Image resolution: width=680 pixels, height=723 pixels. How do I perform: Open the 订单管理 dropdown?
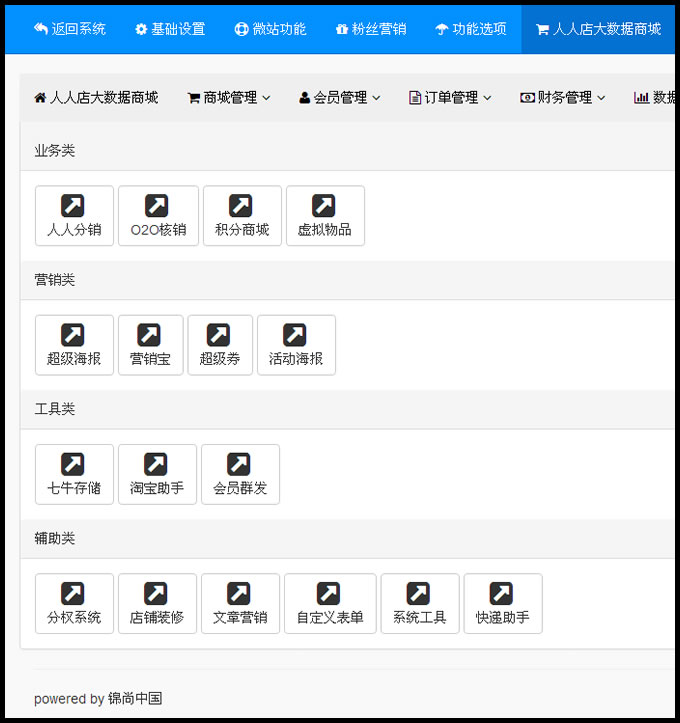450,98
